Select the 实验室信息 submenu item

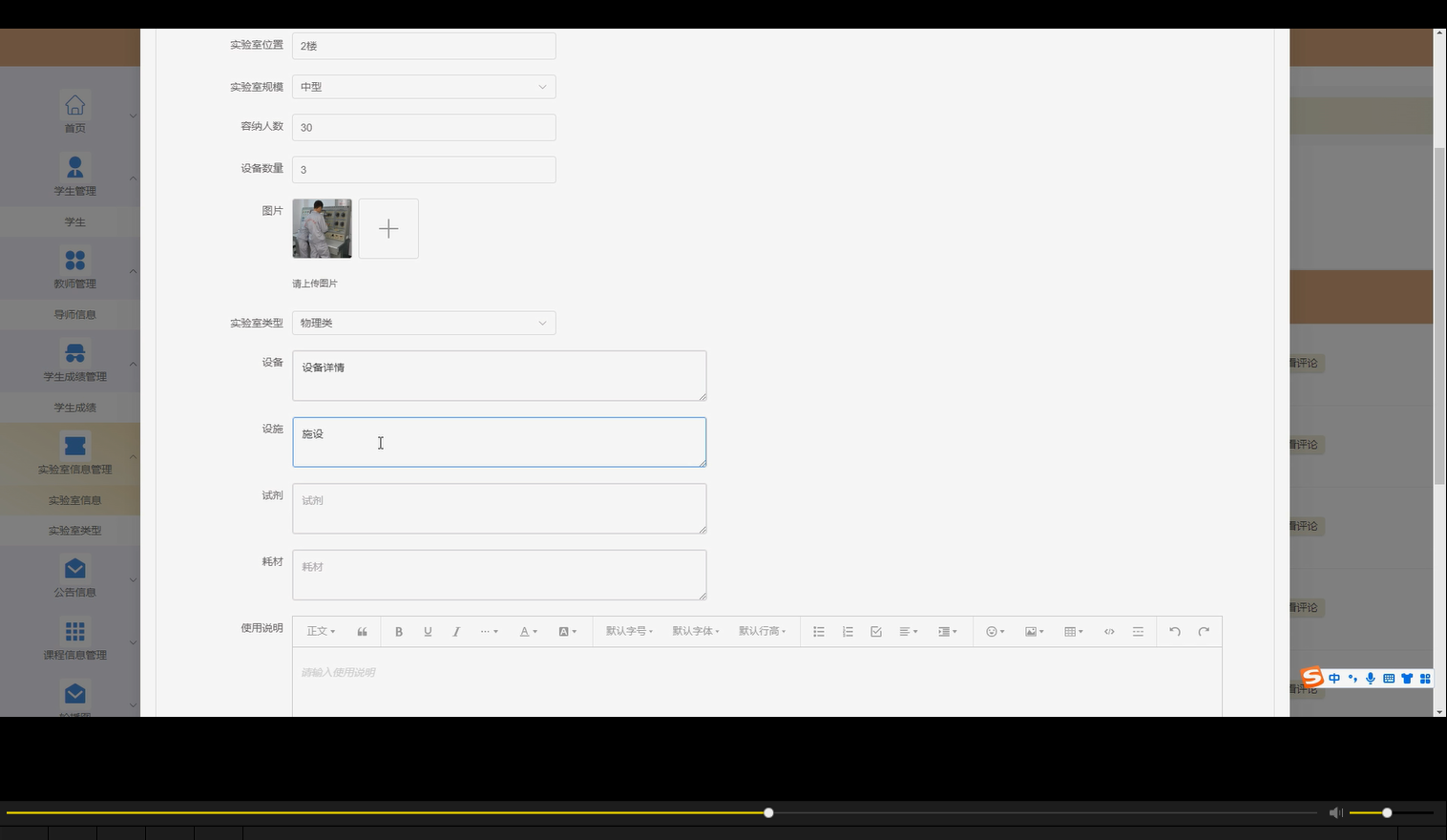pyautogui.click(x=74, y=500)
